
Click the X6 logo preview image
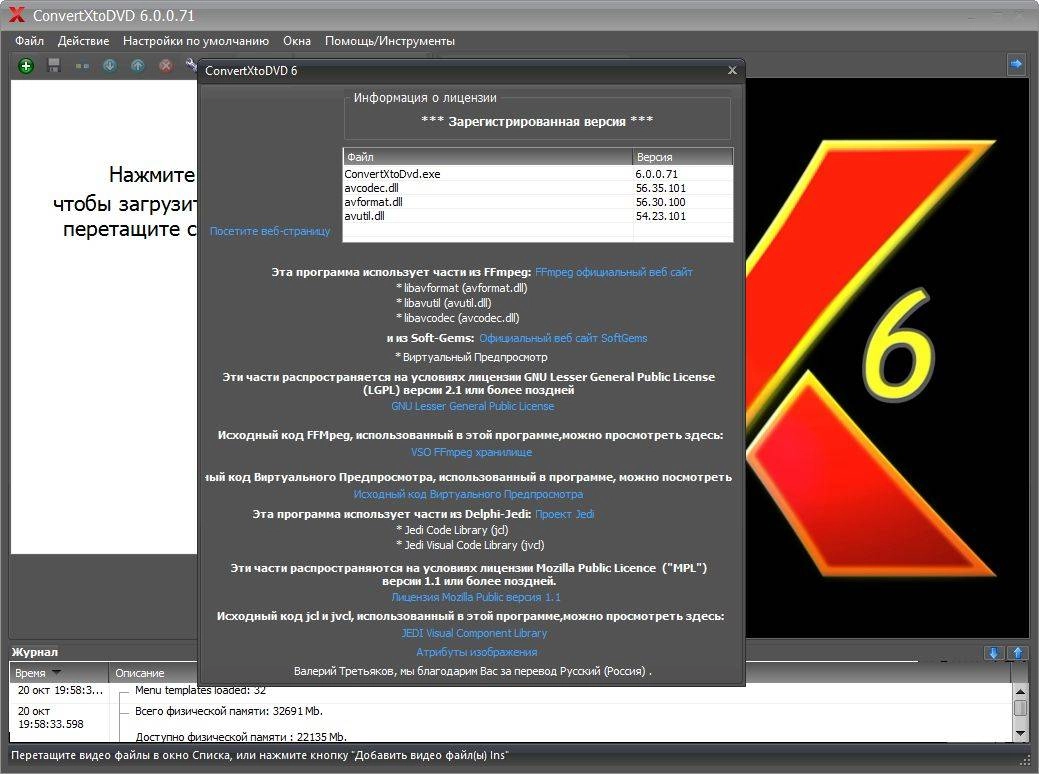887,358
